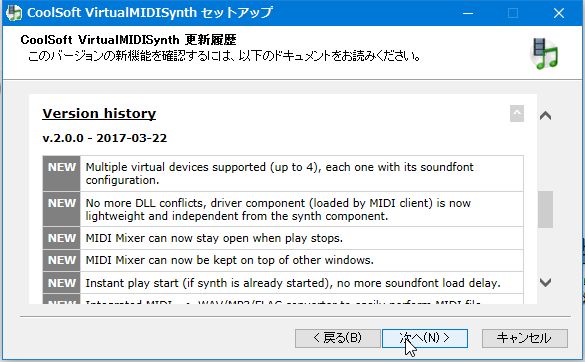Cancel setup with the キャンセル button
The width and height of the screenshot is (585, 362).
[525, 338]
